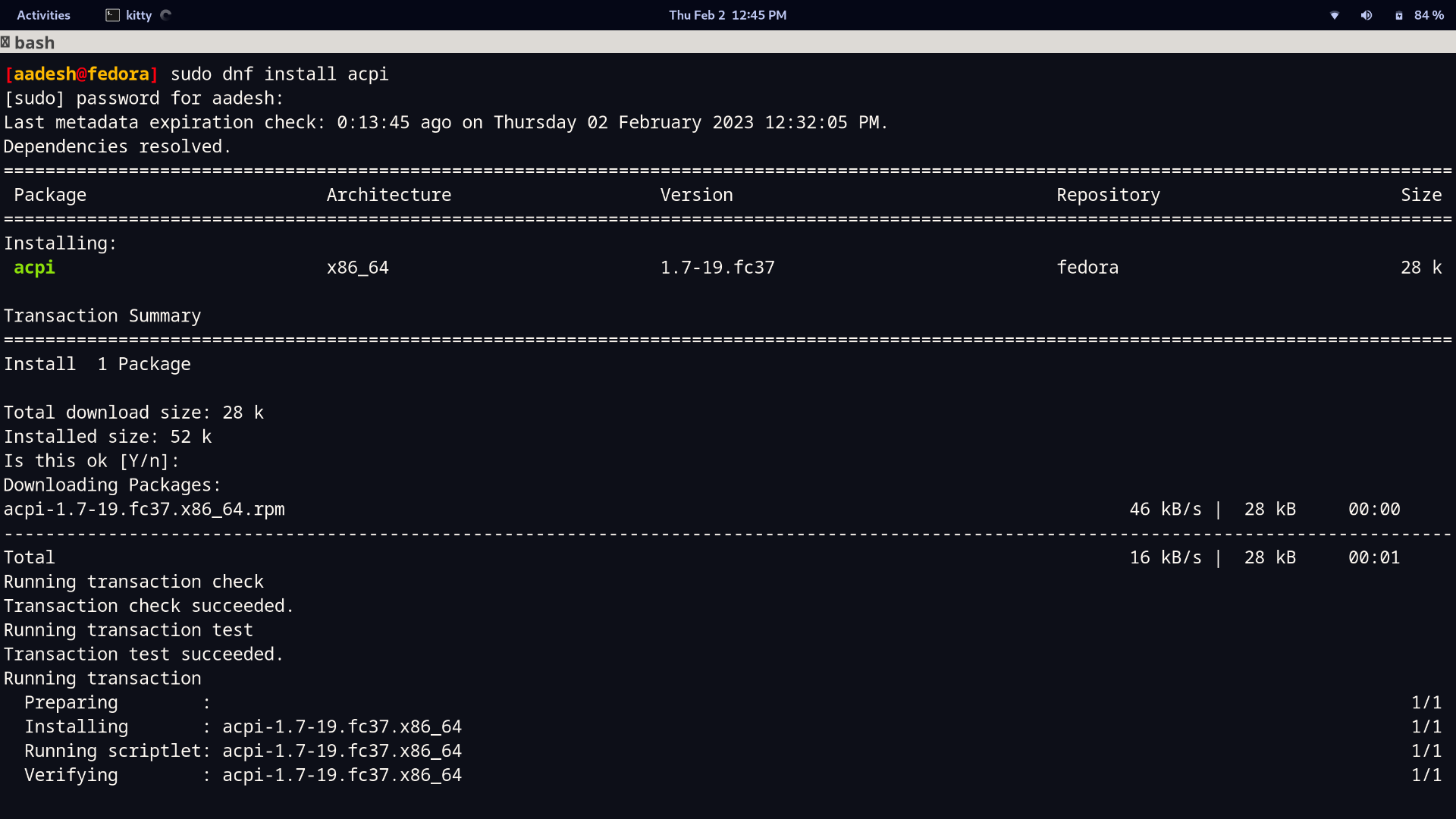Click the acpi-1.7-19.fc37.x86_64.rpm filename

(144, 509)
